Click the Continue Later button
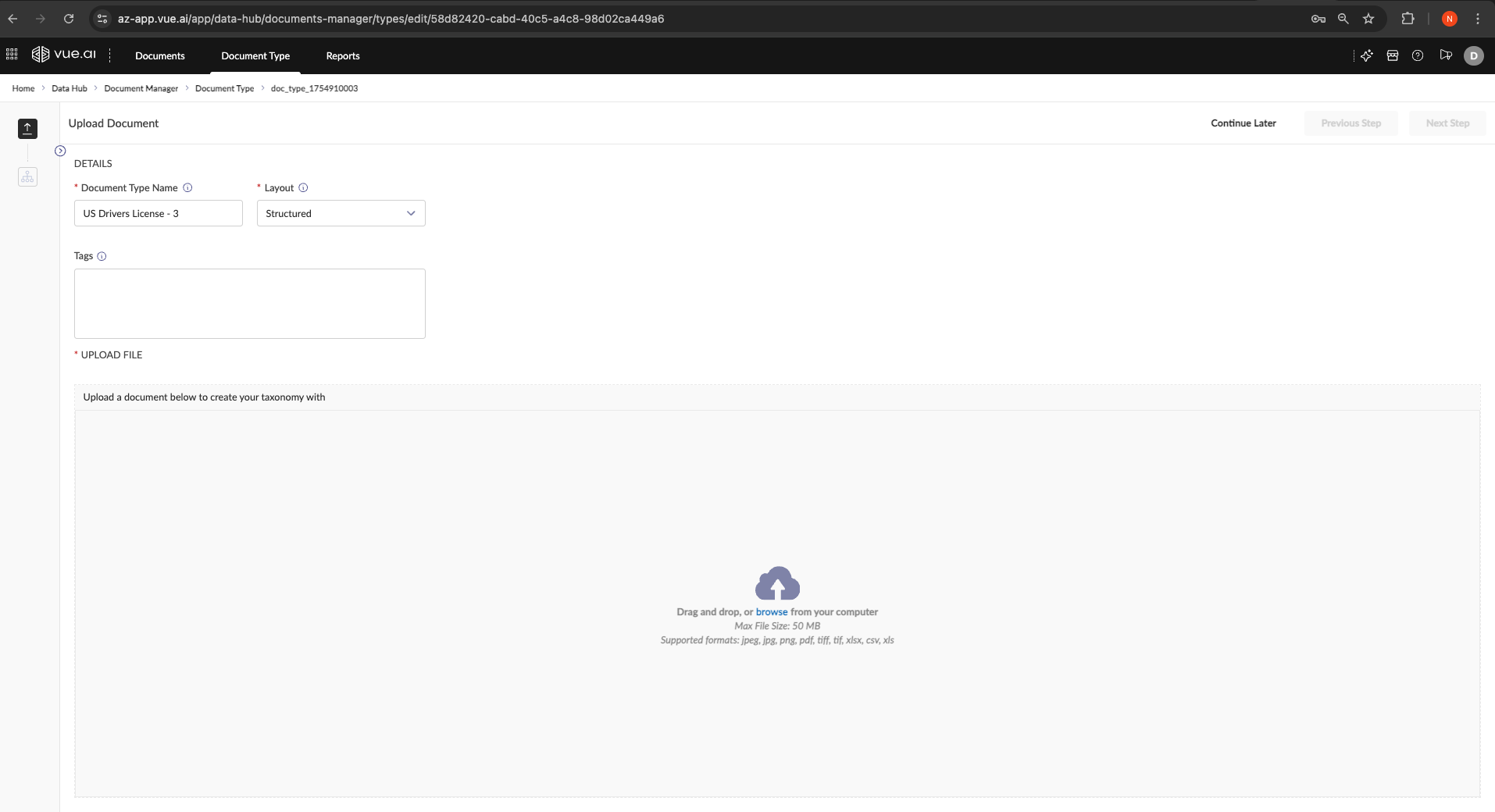 [x=1243, y=123]
